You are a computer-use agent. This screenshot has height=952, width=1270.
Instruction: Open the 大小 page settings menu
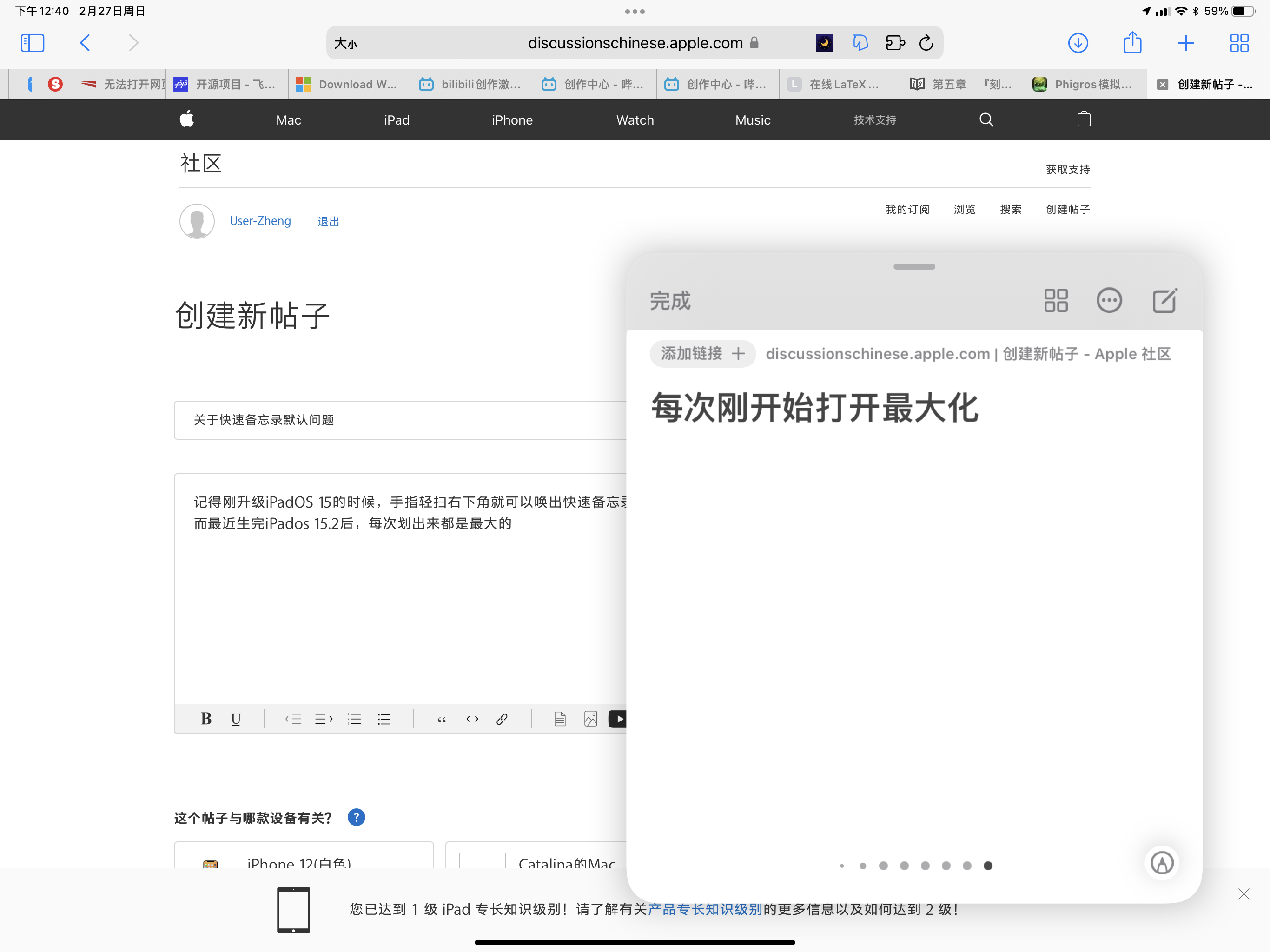point(346,44)
